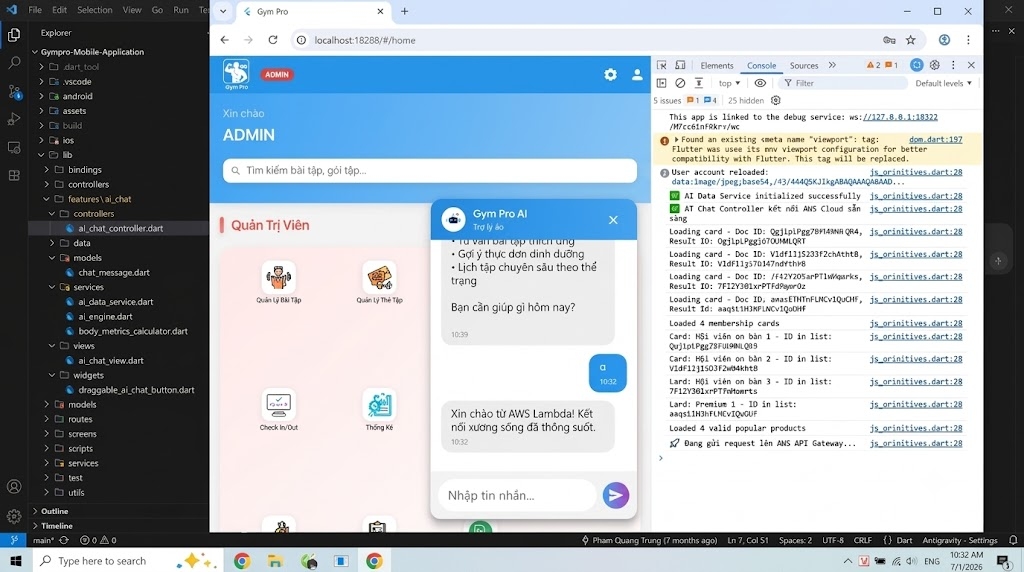Toggle DevTools device toolbar icon

[x=680, y=65]
